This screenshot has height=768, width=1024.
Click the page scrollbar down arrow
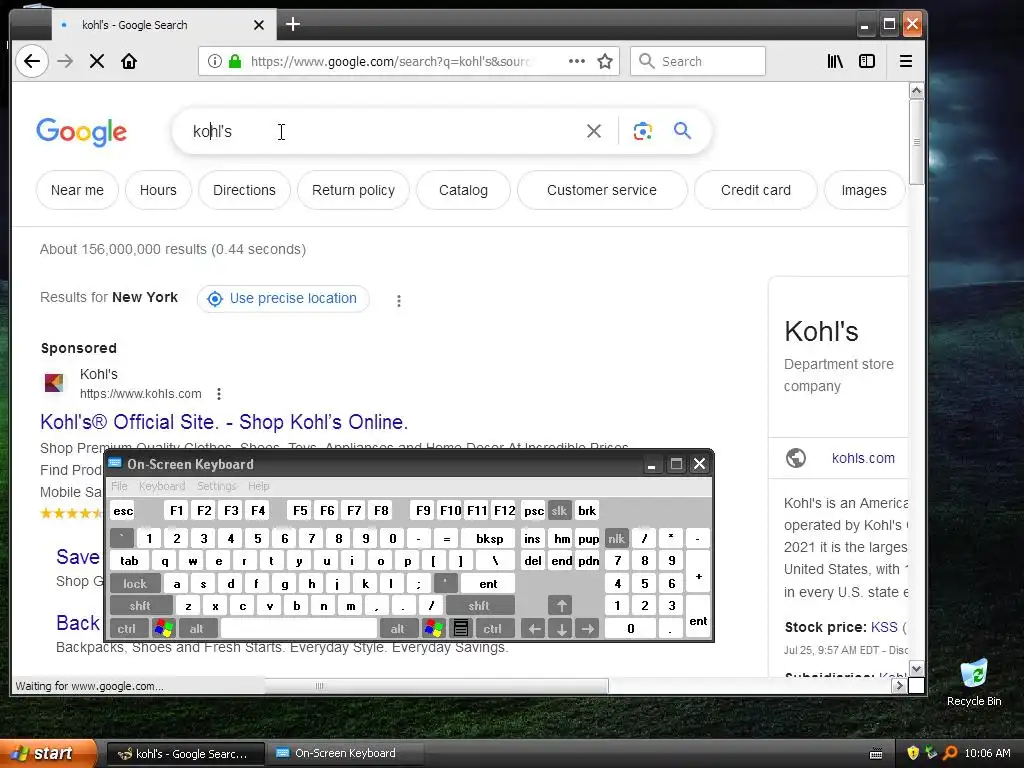click(x=917, y=669)
